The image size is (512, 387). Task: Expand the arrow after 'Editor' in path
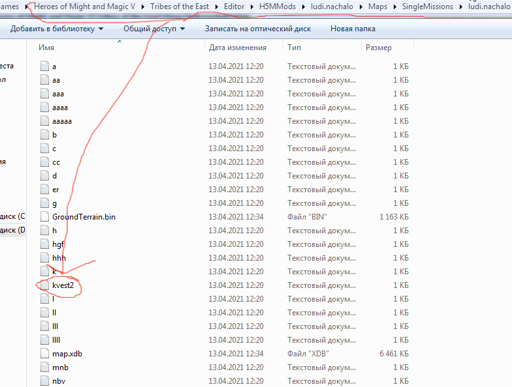(252, 6)
